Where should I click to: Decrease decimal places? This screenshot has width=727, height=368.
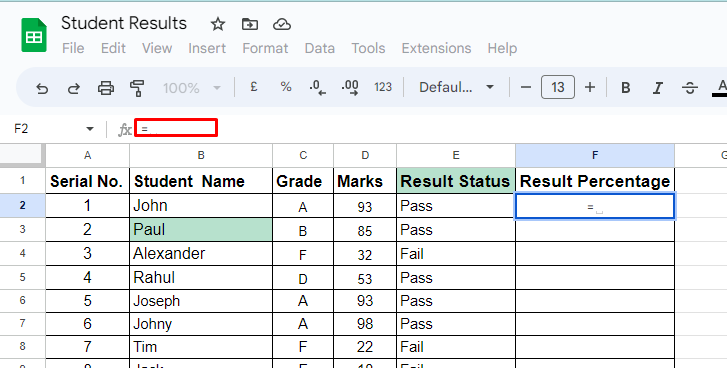coord(318,87)
